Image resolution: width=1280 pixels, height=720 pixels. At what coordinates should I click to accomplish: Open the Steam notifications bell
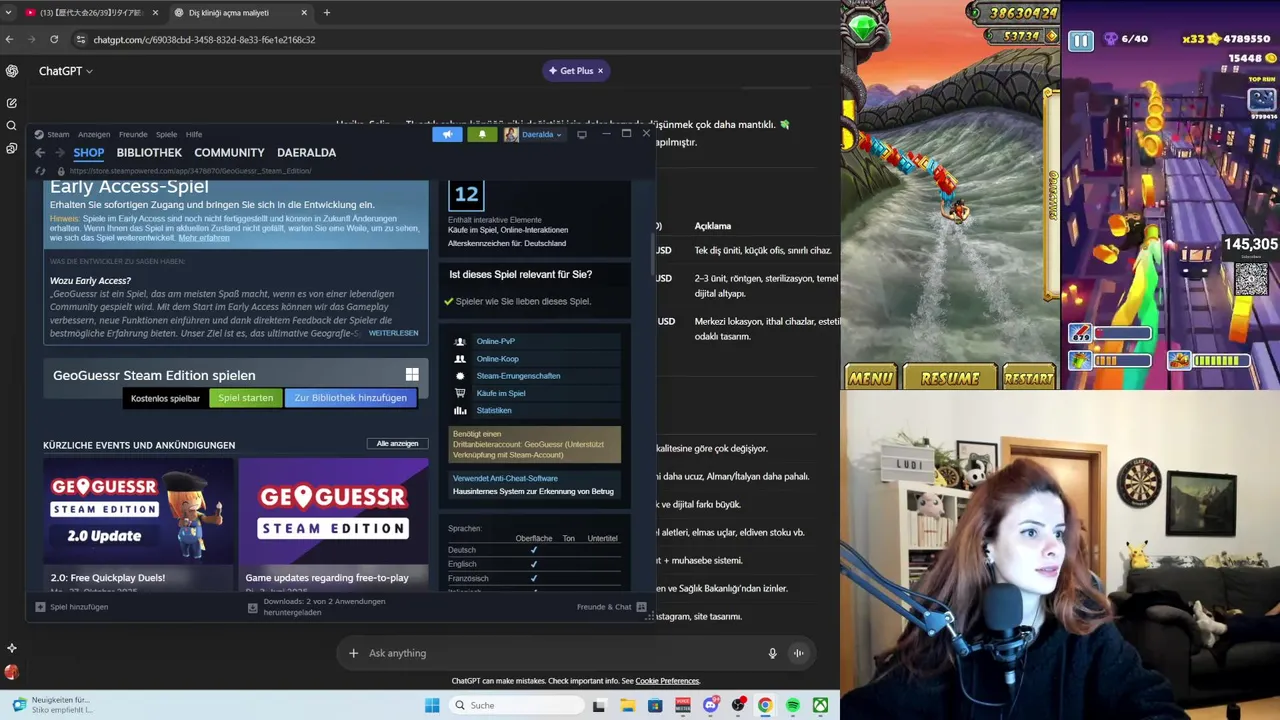[x=482, y=134]
